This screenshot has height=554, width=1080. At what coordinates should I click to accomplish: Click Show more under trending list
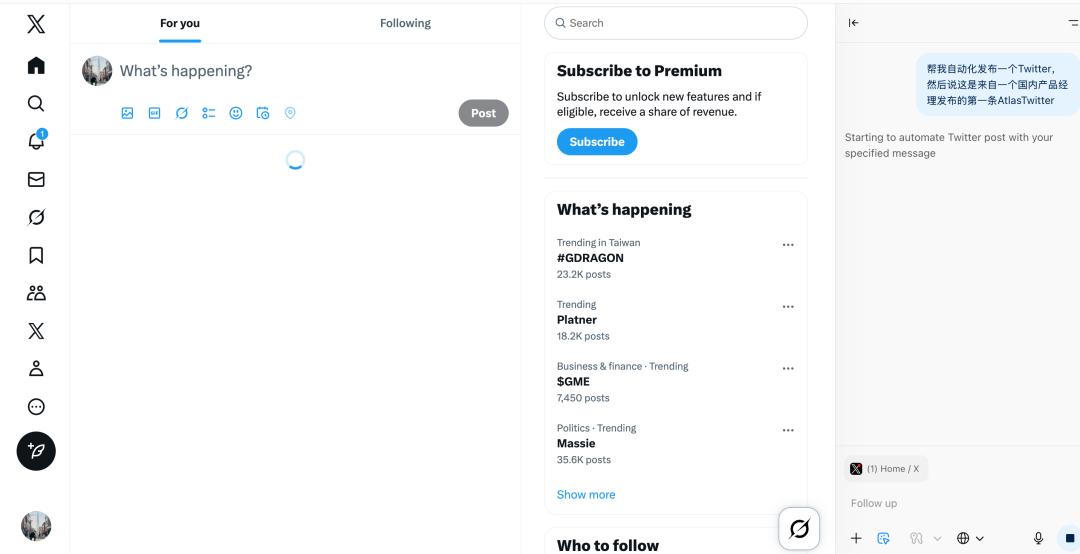click(586, 495)
